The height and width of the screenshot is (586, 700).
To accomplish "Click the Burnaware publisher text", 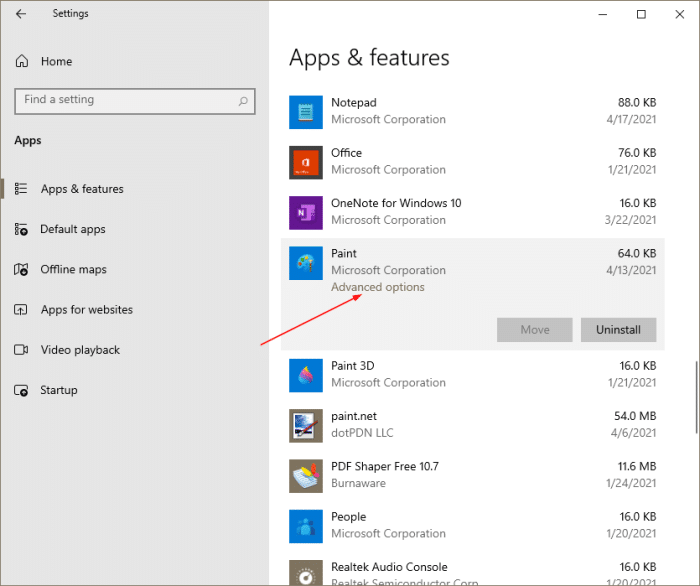I will (358, 483).
